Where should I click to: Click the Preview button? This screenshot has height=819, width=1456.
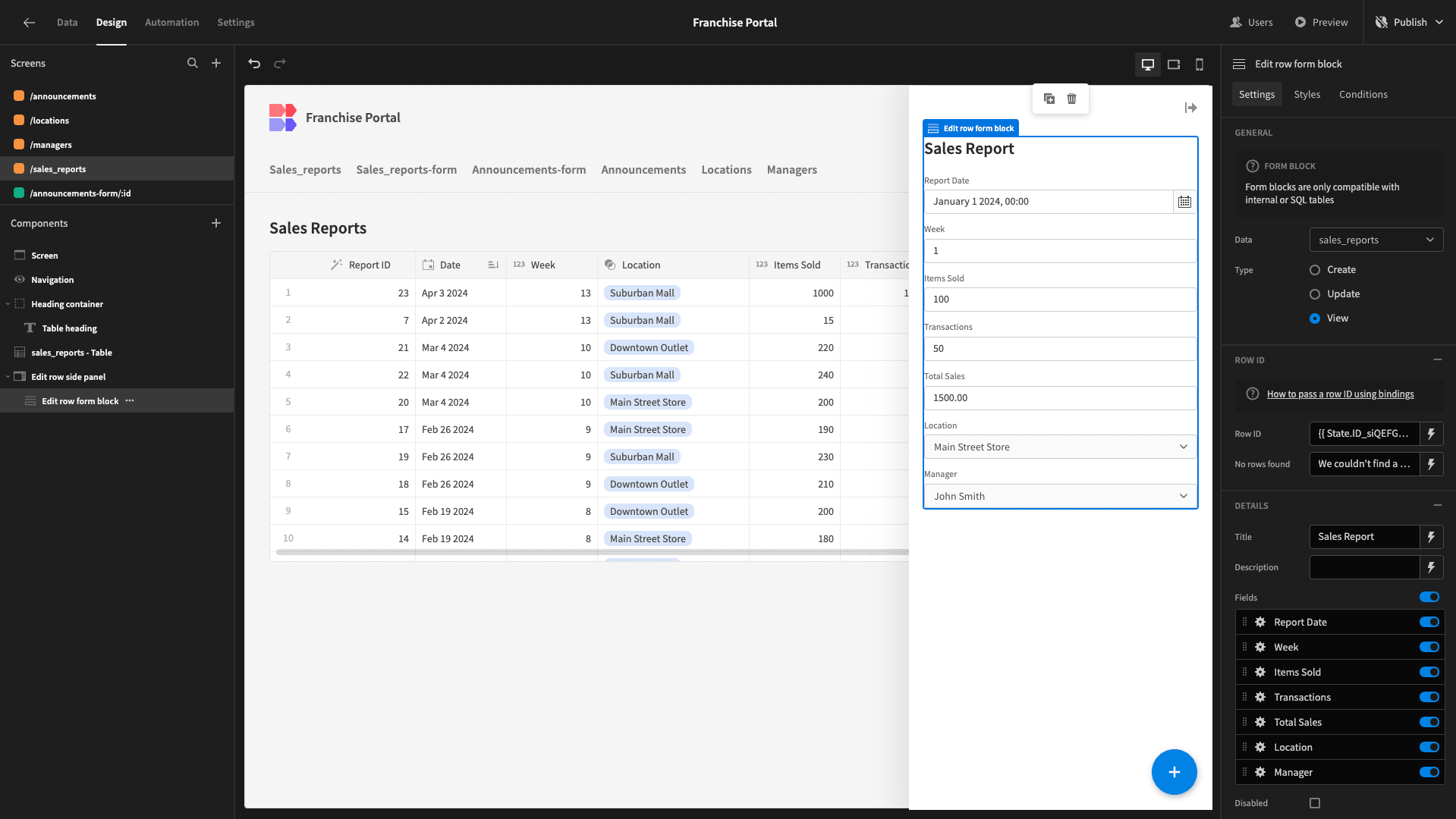pyautogui.click(x=1321, y=23)
